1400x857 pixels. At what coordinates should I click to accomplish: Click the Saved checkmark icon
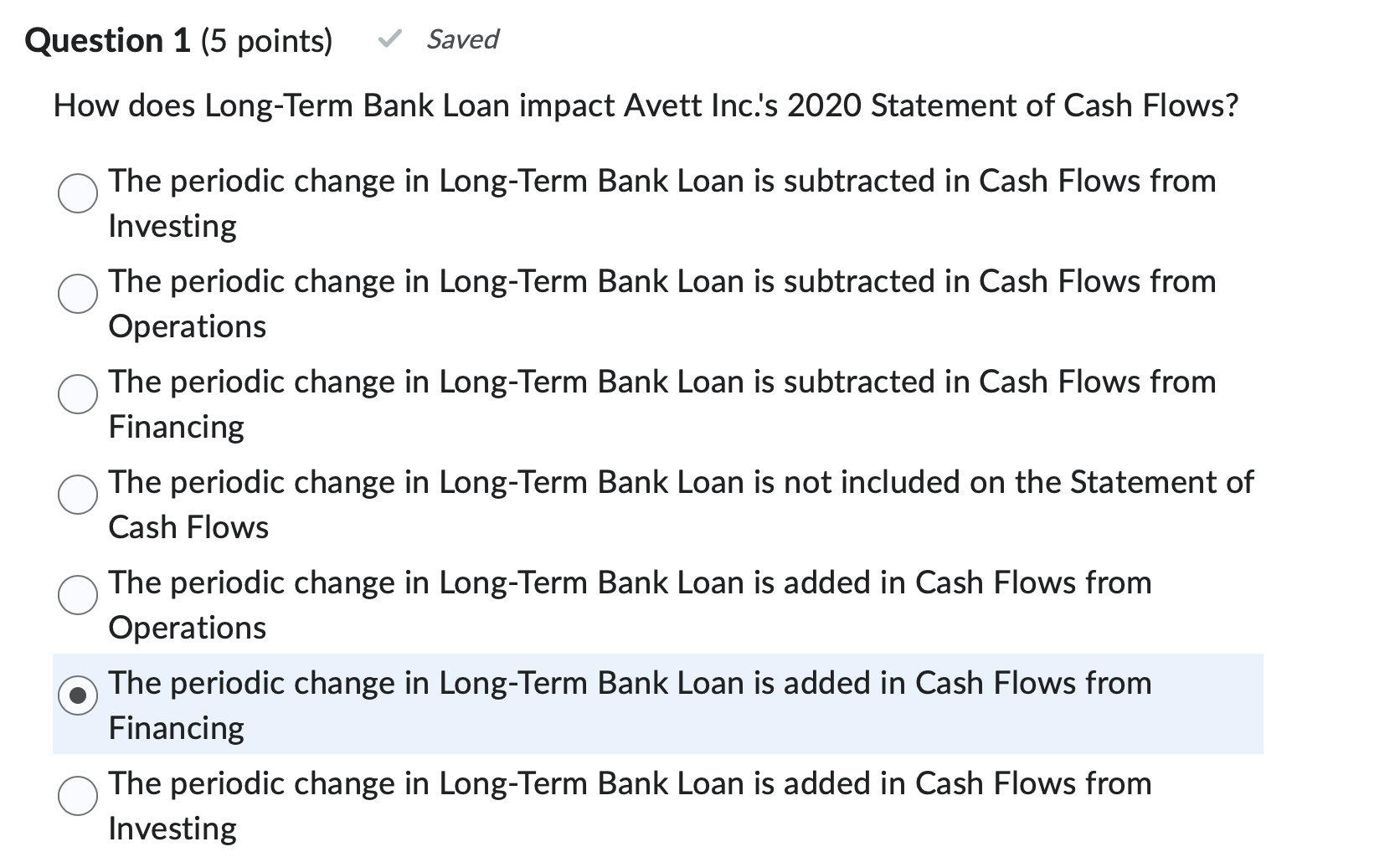click(390, 38)
